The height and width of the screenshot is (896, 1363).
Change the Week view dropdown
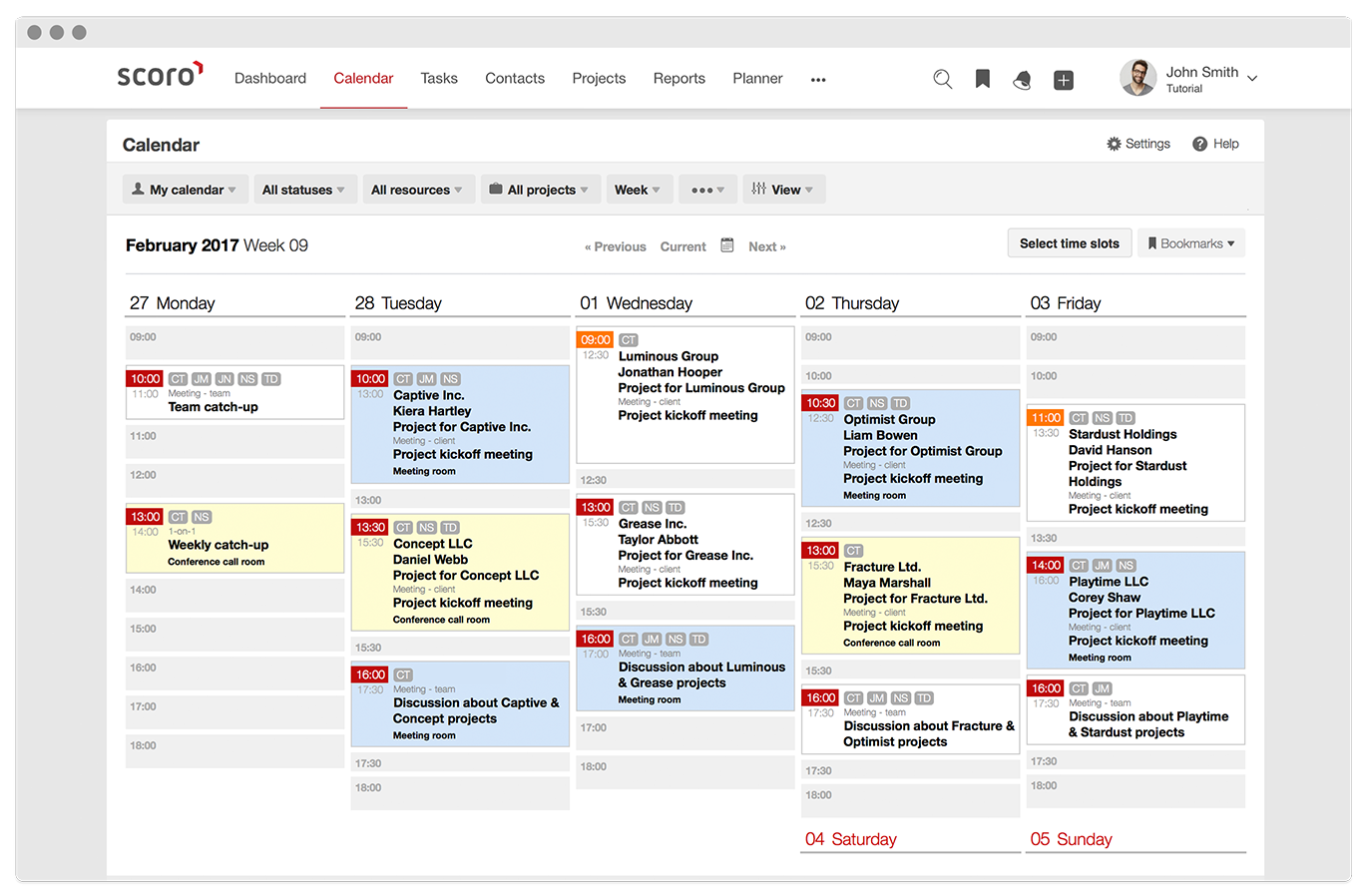(638, 190)
